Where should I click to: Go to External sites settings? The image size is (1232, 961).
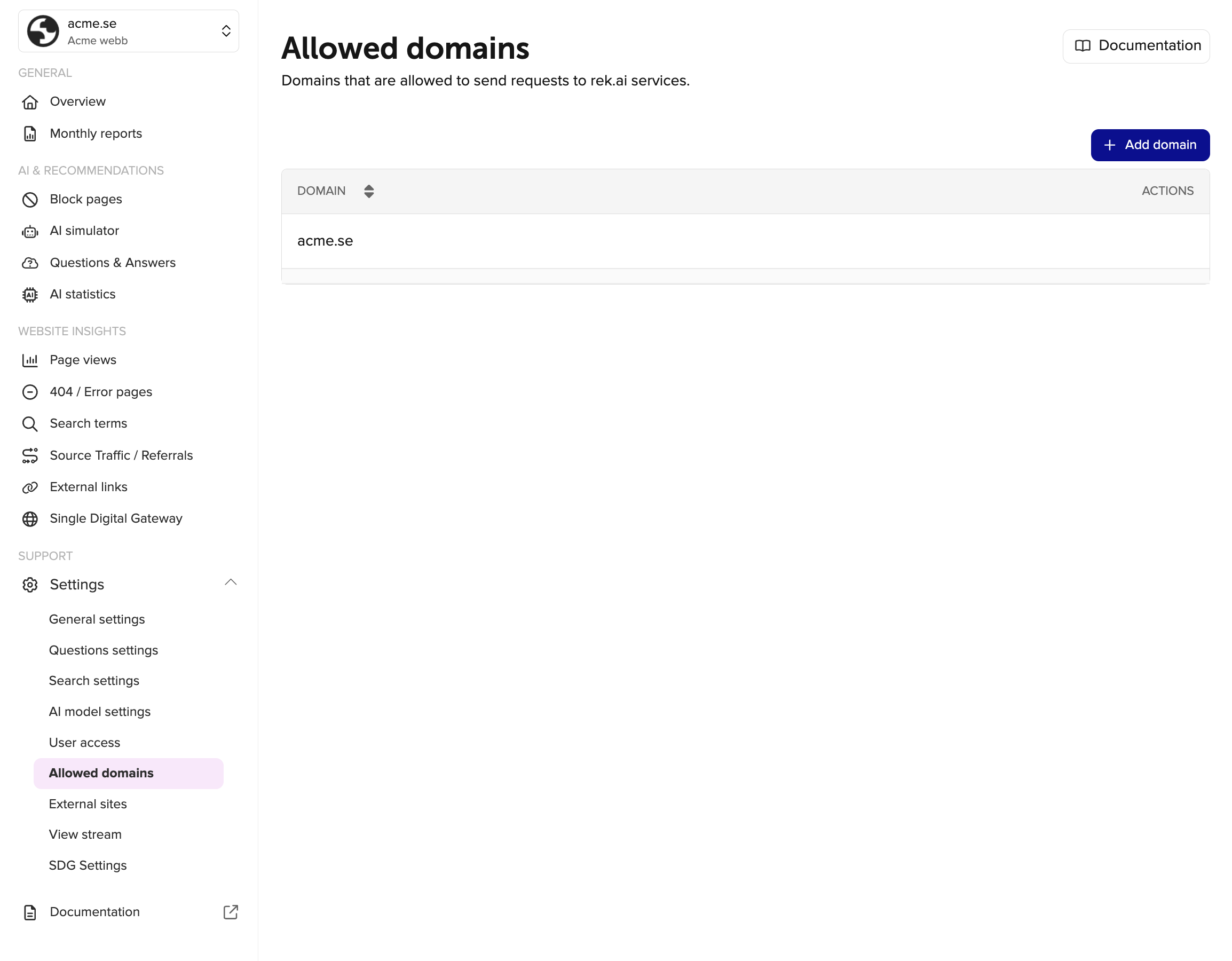pyautogui.click(x=88, y=804)
